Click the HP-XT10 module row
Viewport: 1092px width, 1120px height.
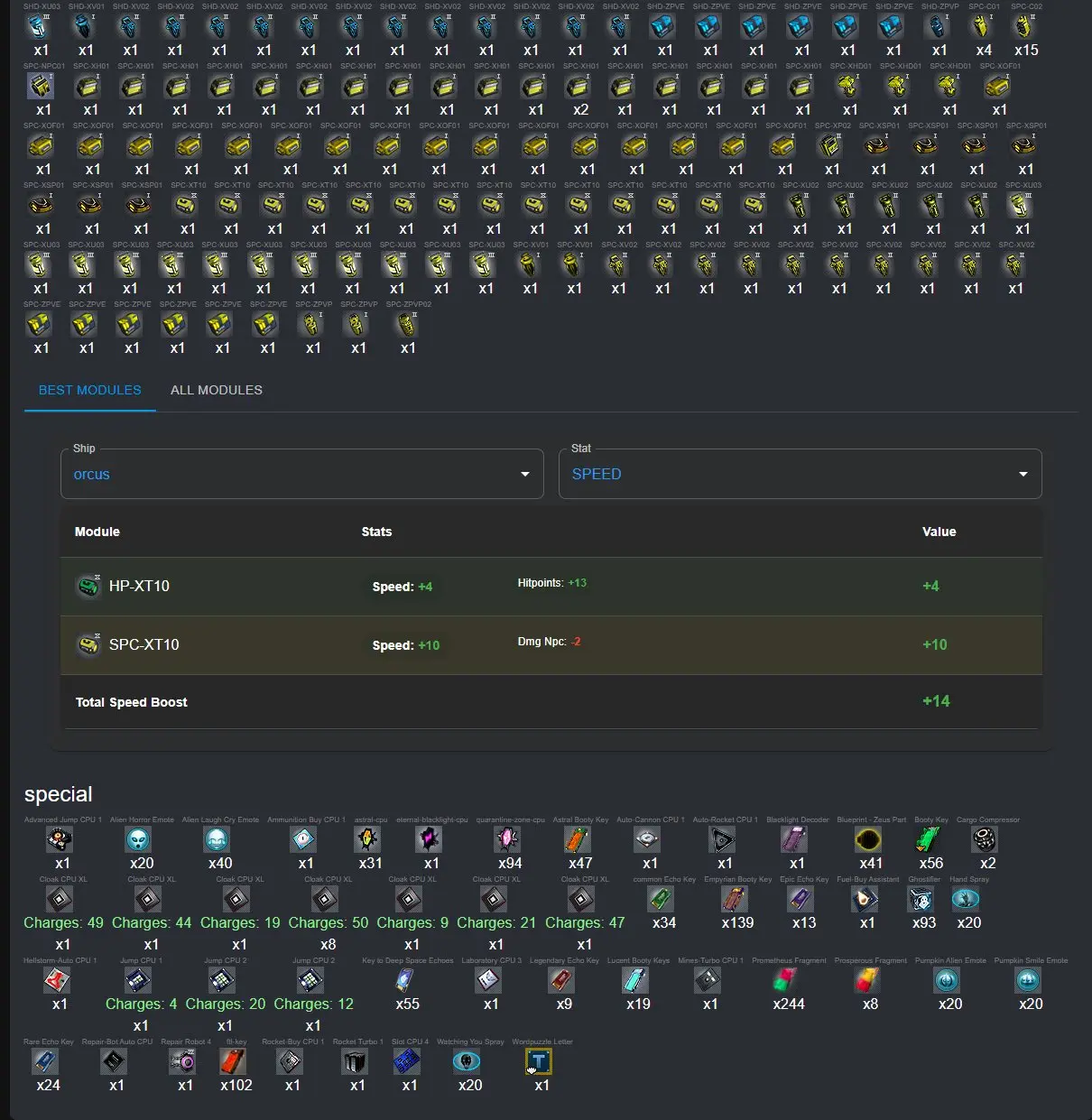[x=551, y=587]
